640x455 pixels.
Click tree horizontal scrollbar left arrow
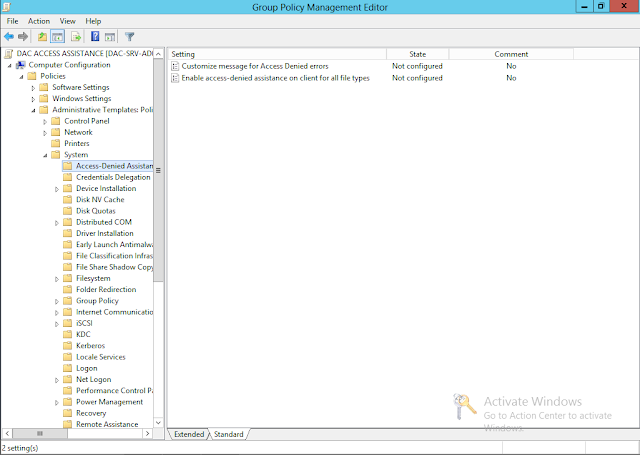point(7,433)
